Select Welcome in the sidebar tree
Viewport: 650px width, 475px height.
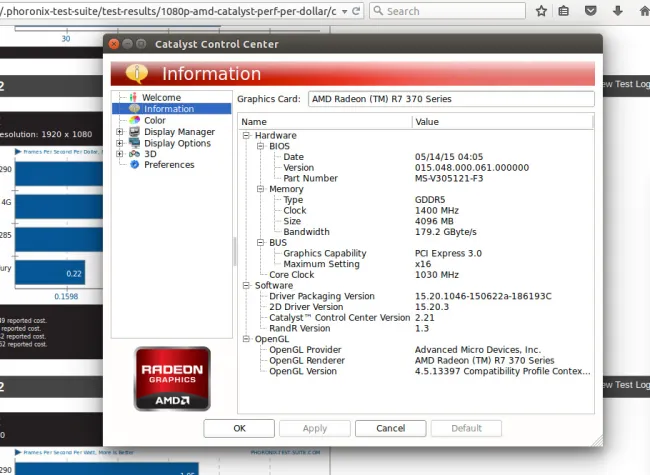(x=161, y=97)
